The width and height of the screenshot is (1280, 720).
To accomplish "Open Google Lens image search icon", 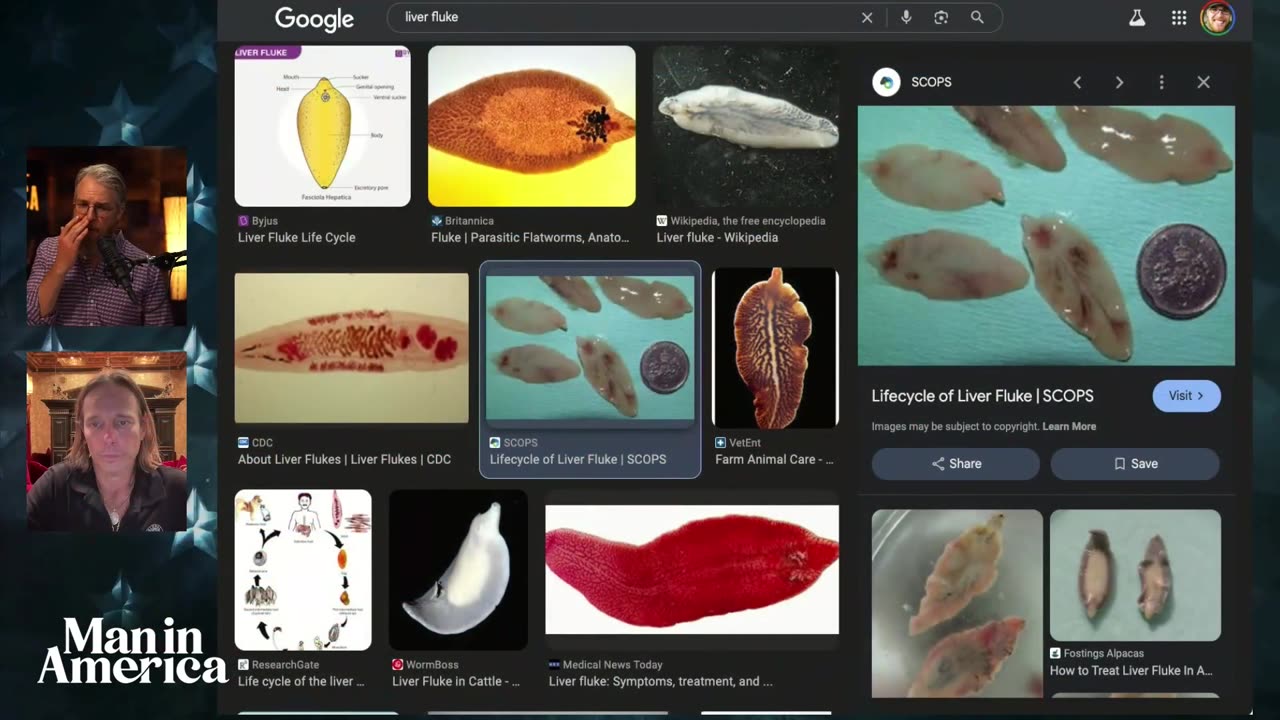I will pos(941,17).
